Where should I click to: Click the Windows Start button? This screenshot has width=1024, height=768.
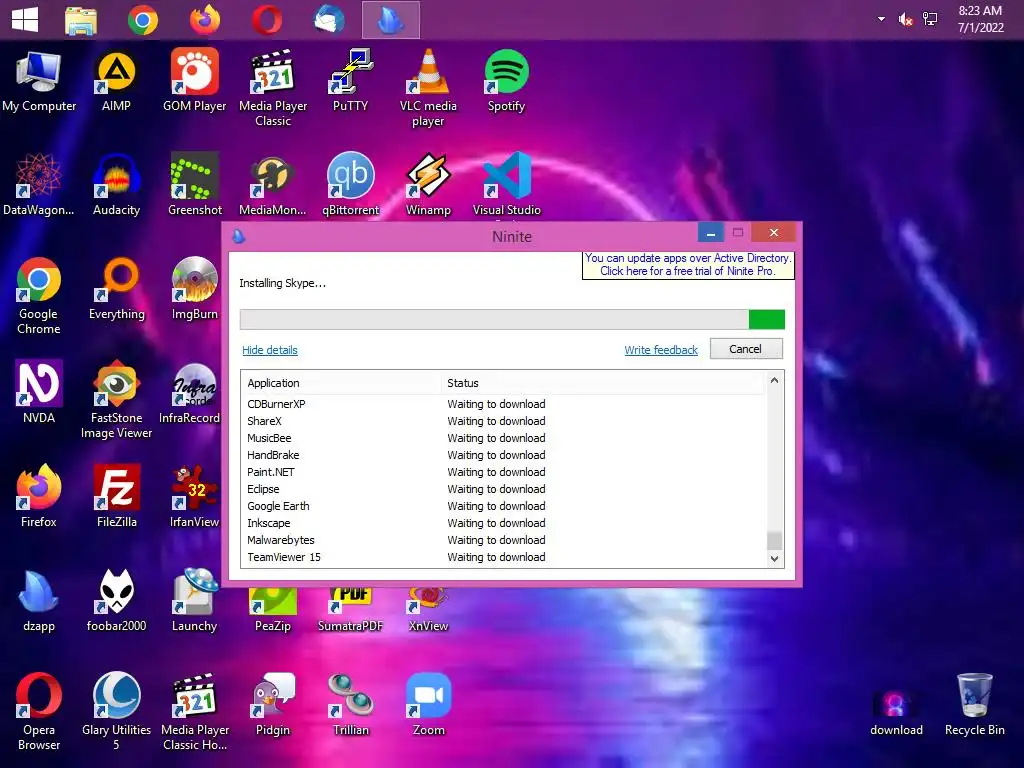(25, 20)
